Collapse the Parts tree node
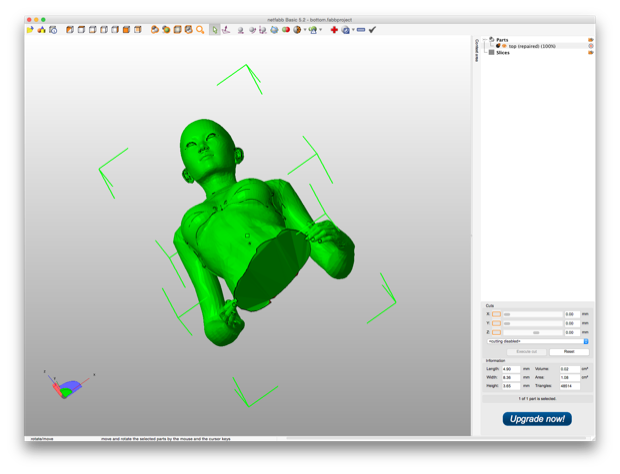This screenshot has width=620, height=474. (x=486, y=40)
